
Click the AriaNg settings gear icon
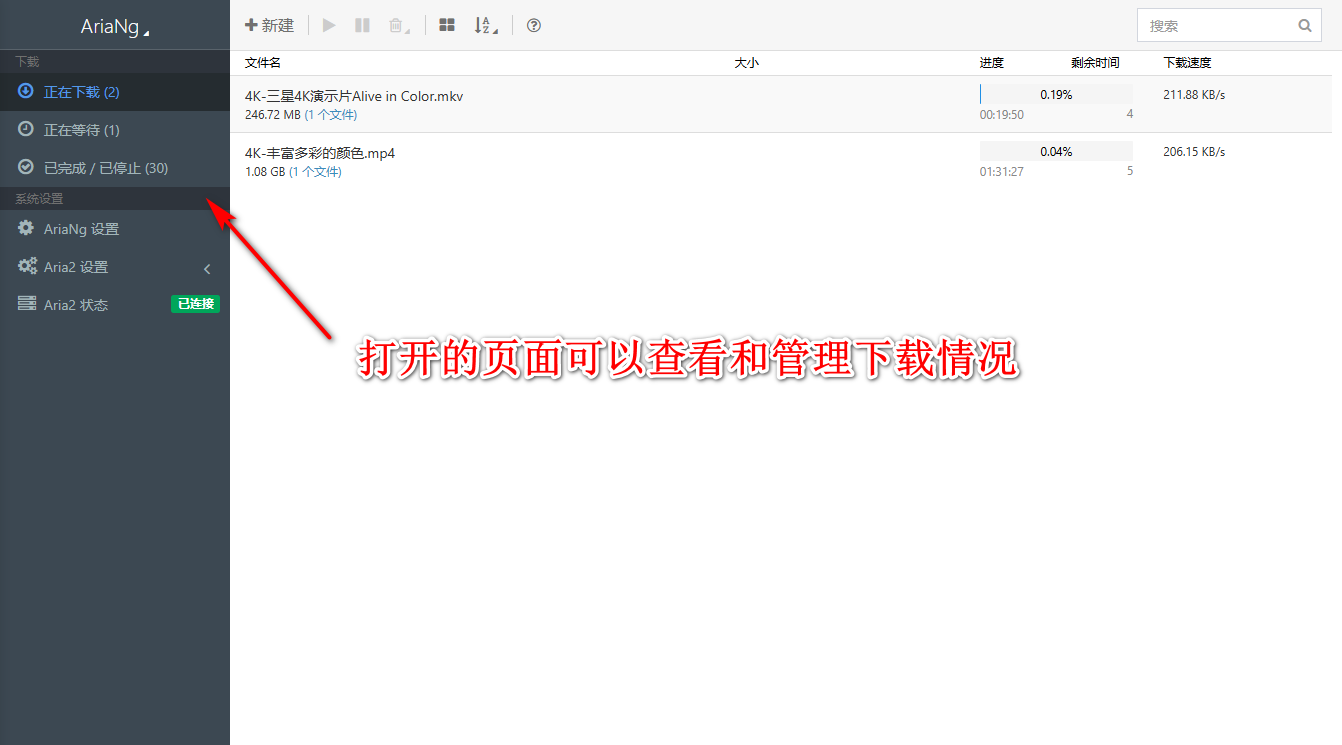(x=26, y=229)
